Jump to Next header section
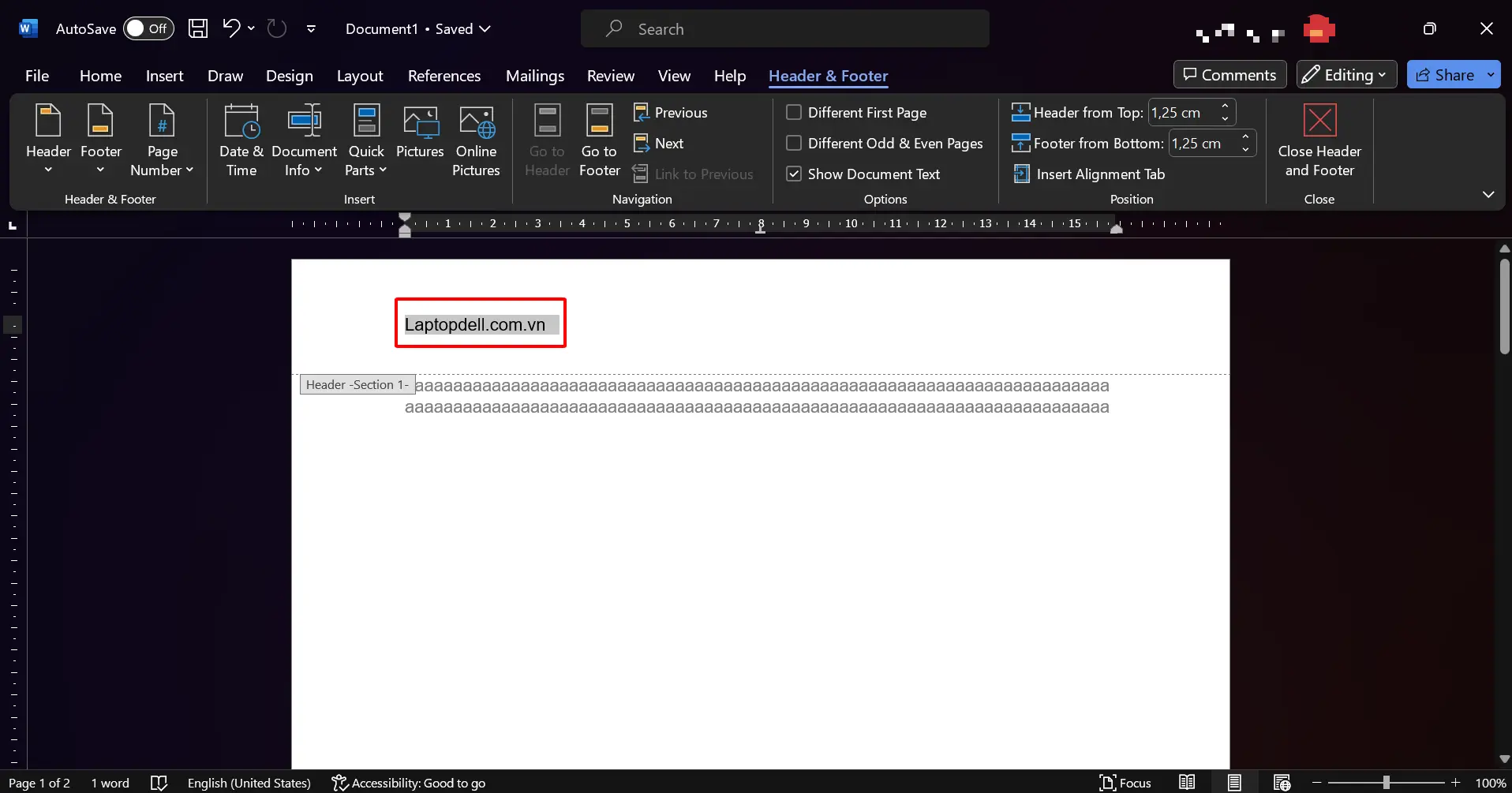1512x793 pixels. point(658,144)
